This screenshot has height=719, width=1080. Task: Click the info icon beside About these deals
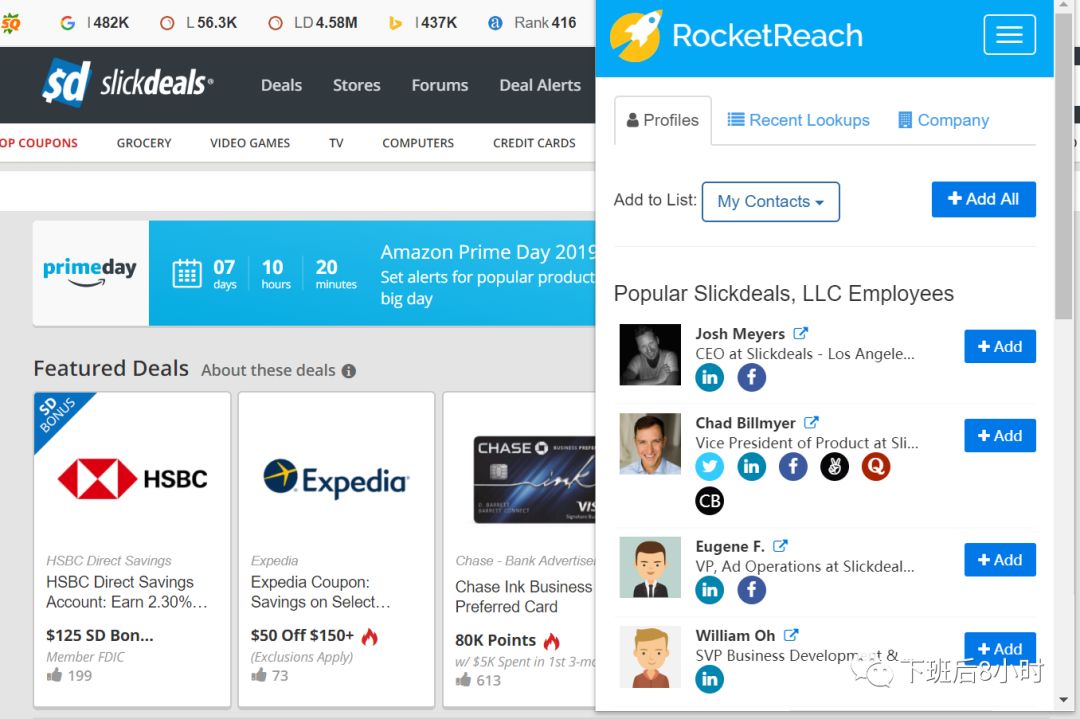click(x=349, y=371)
